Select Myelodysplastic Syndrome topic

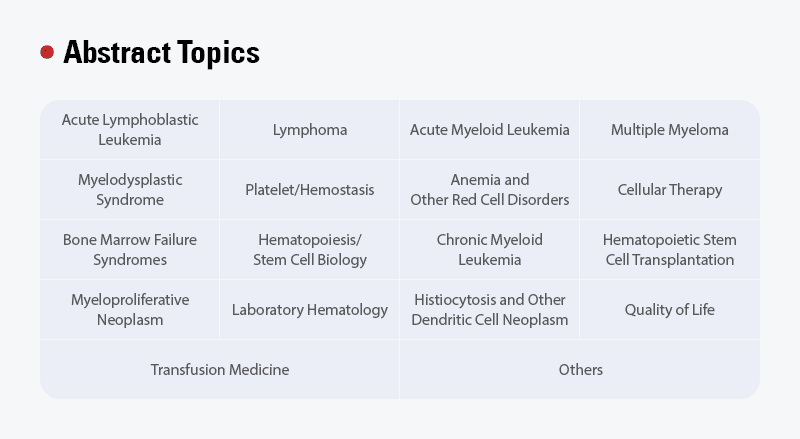point(130,190)
